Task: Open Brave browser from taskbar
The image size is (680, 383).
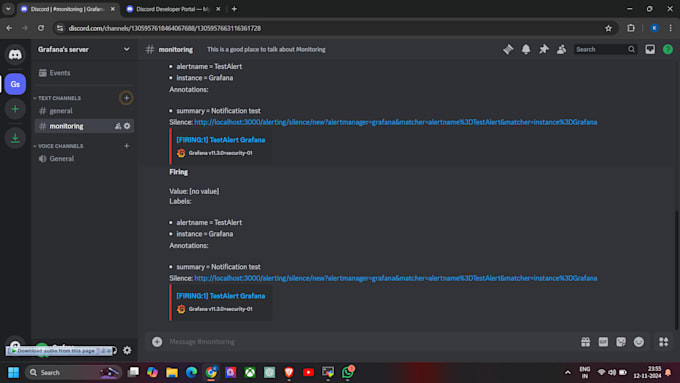Action: point(289,373)
